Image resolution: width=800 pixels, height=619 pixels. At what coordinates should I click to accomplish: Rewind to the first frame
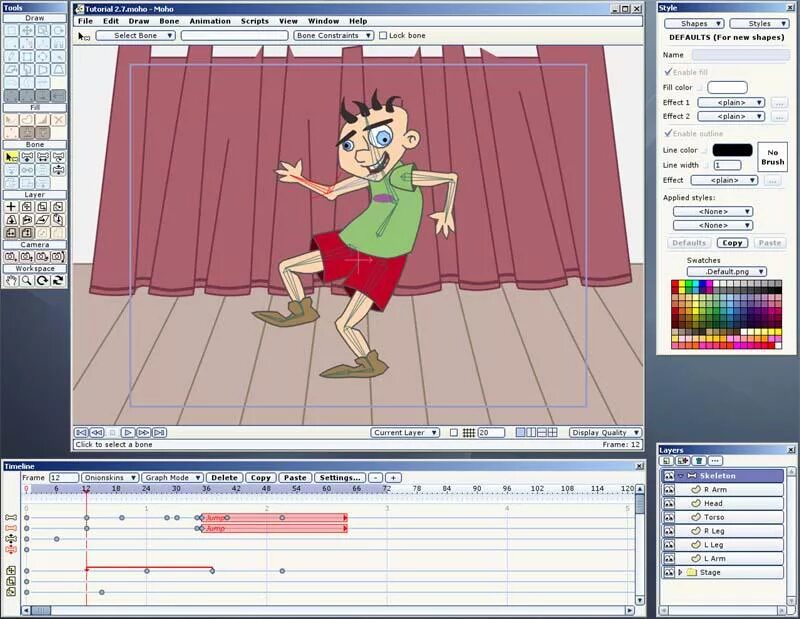[81, 433]
